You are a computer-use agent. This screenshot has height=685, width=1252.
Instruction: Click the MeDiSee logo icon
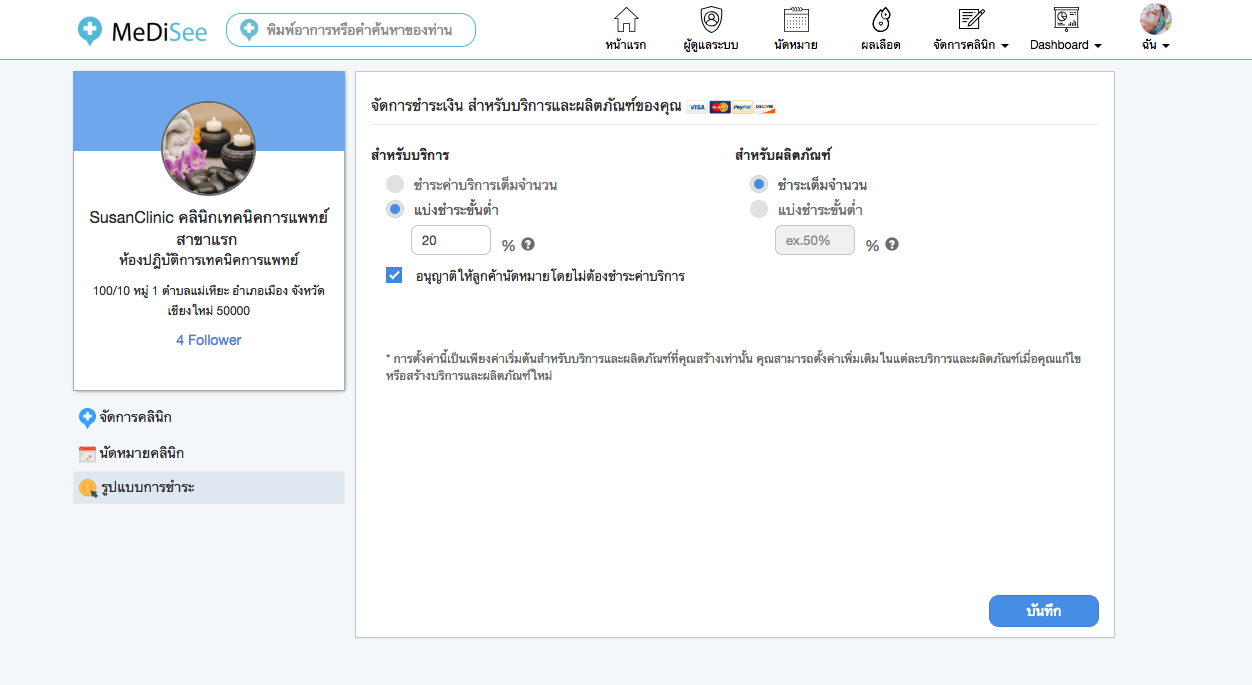[x=90, y=31]
